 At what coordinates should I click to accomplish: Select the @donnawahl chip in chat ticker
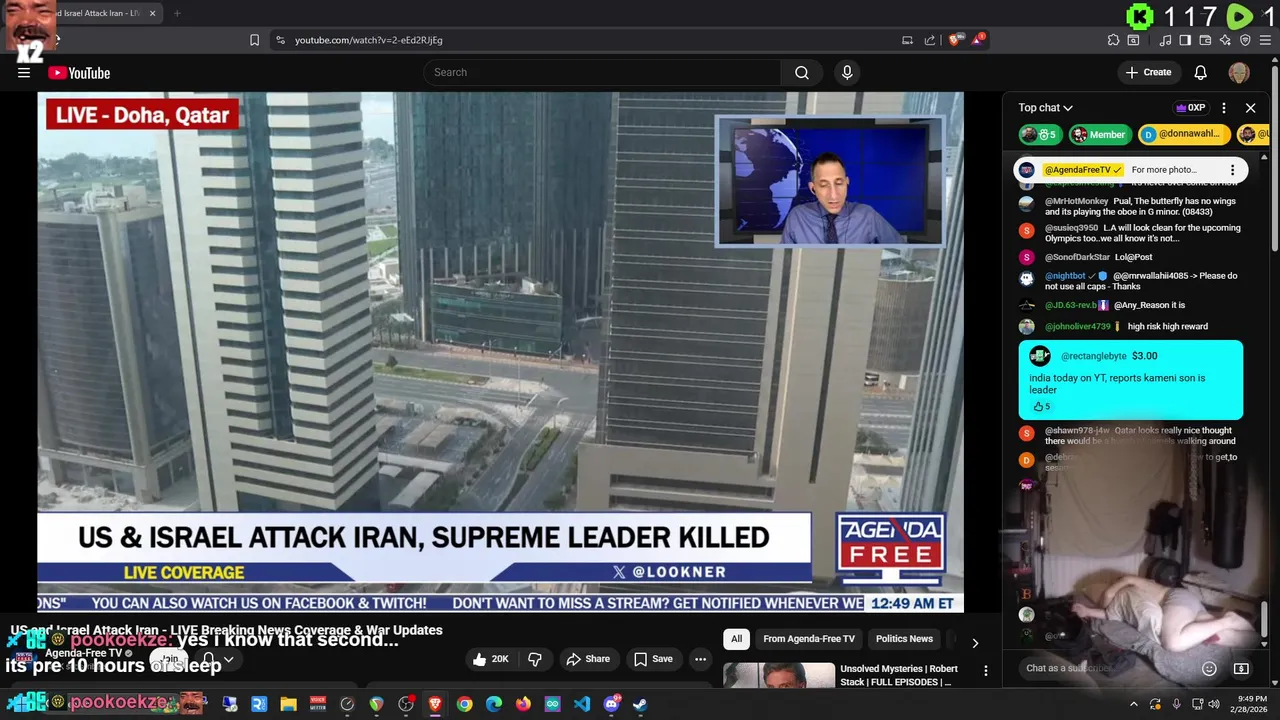(1184, 134)
